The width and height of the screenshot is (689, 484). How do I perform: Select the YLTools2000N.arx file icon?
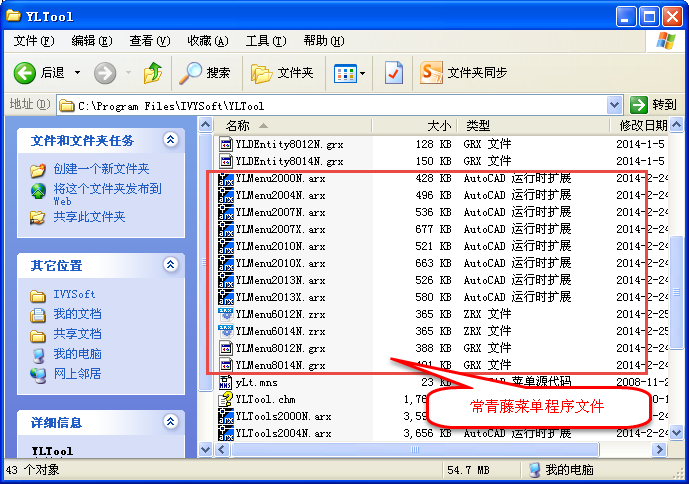225,416
